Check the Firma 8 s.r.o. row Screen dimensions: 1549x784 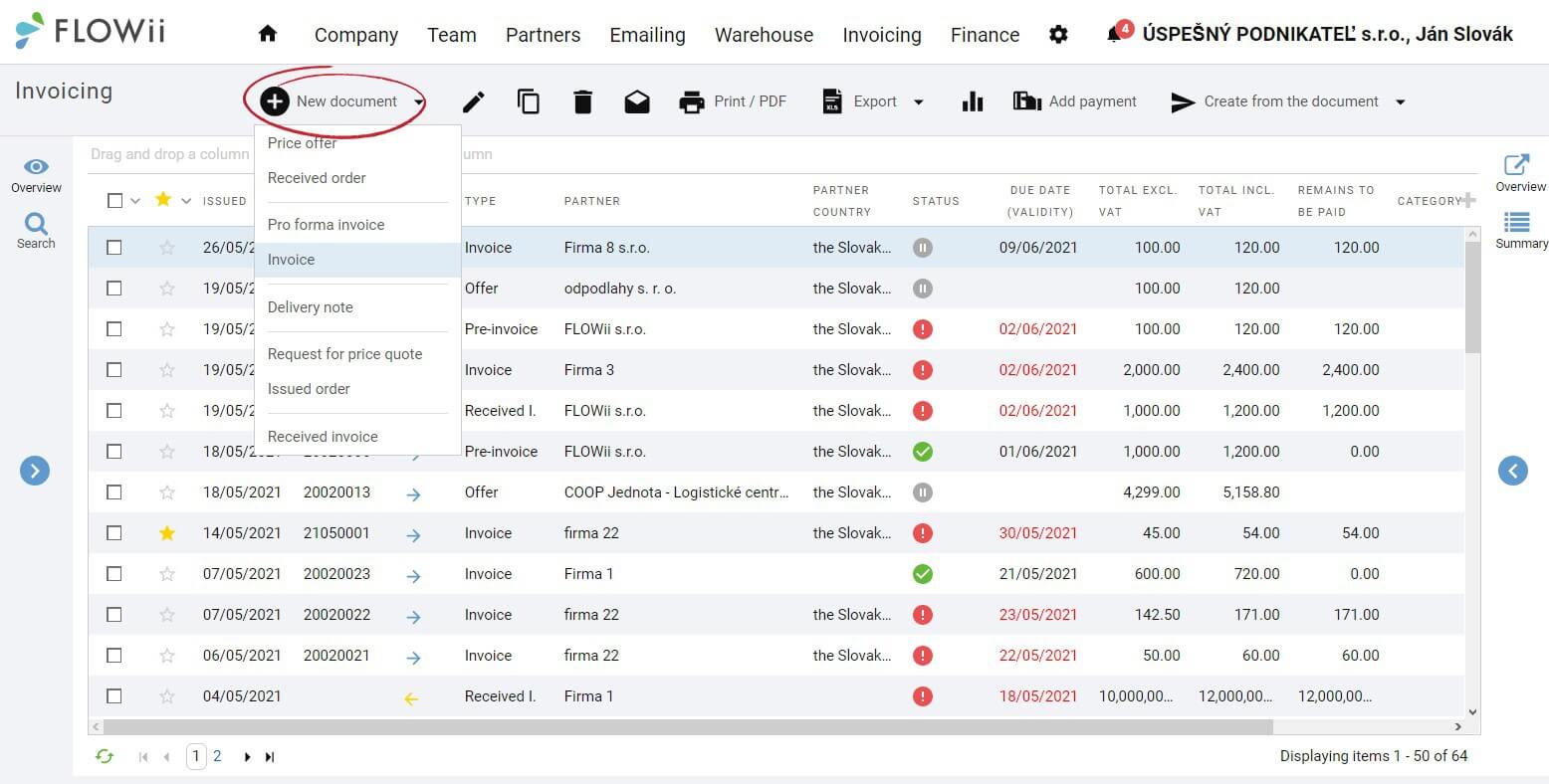coord(114,248)
